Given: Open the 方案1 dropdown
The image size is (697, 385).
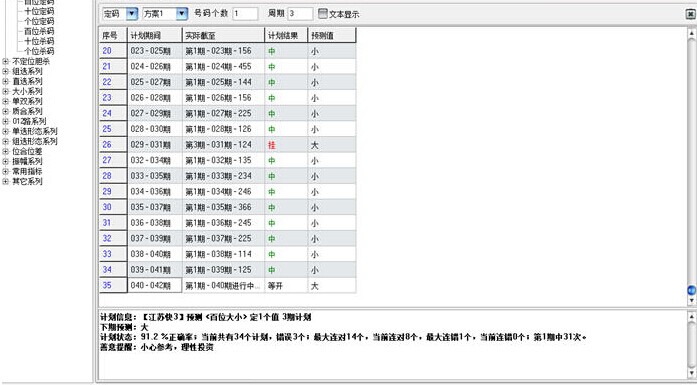Looking at the screenshot, I should (x=182, y=14).
